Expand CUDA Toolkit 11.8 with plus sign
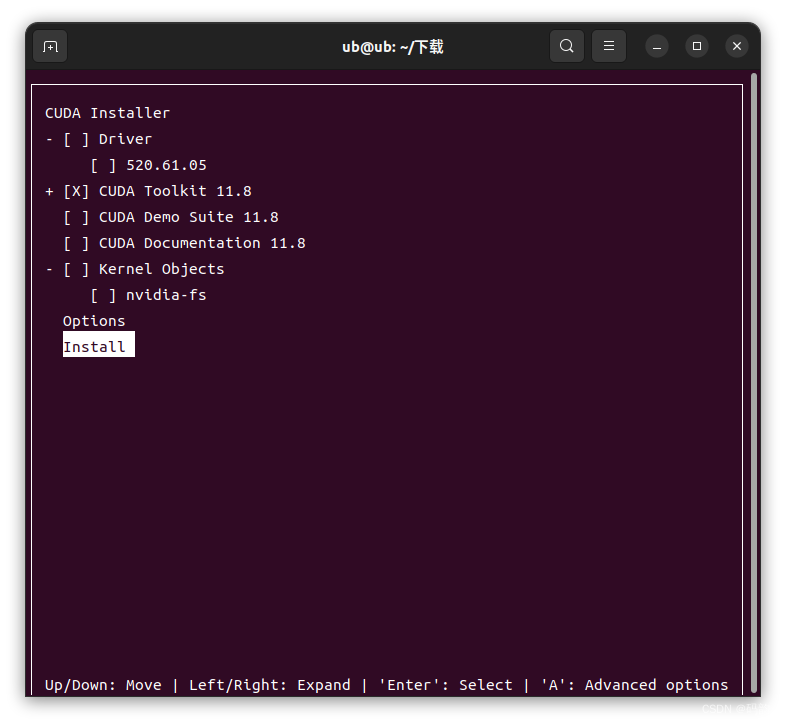Viewport: 786px width, 725px height. click(49, 191)
